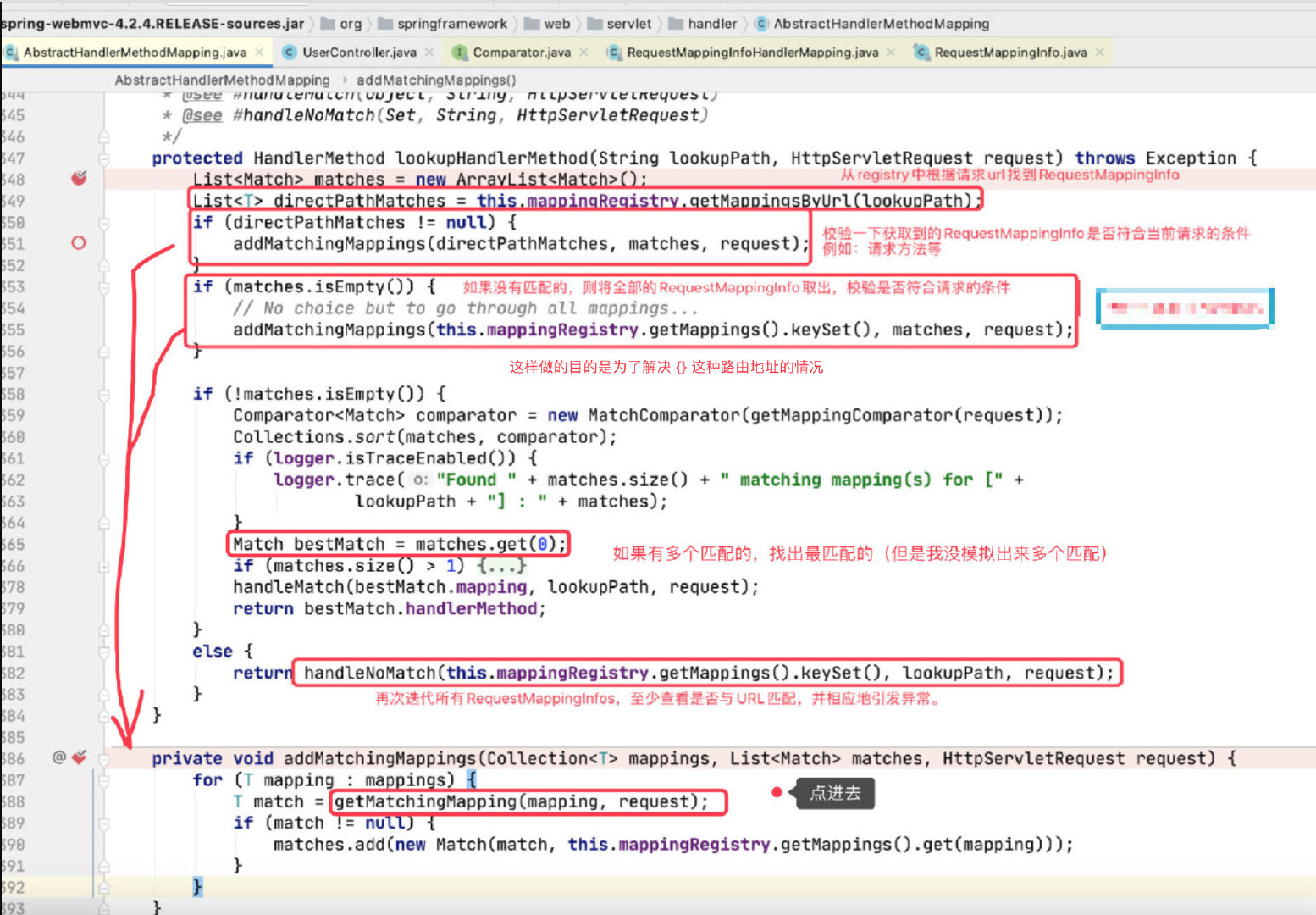Collapse the Javadoc comment using line 346 fold marker

103,136
